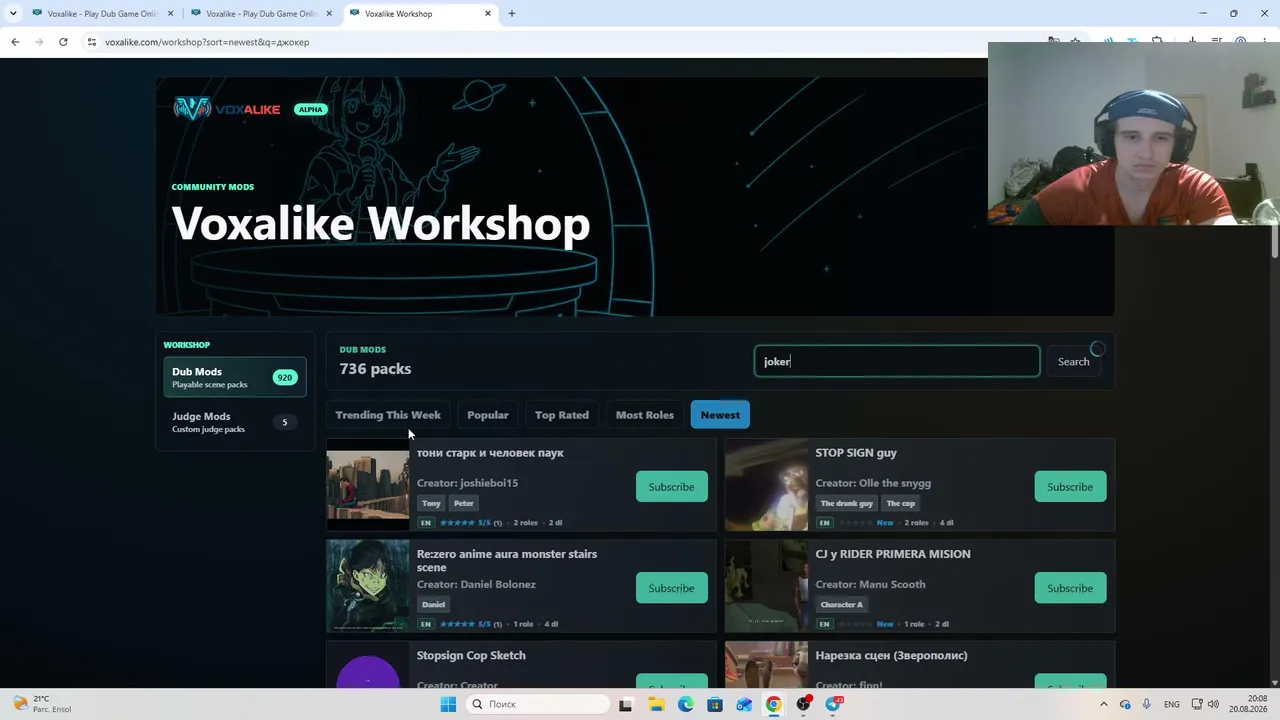1280x720 pixels.
Task: Sort packs by Most Roles
Action: coord(645,415)
